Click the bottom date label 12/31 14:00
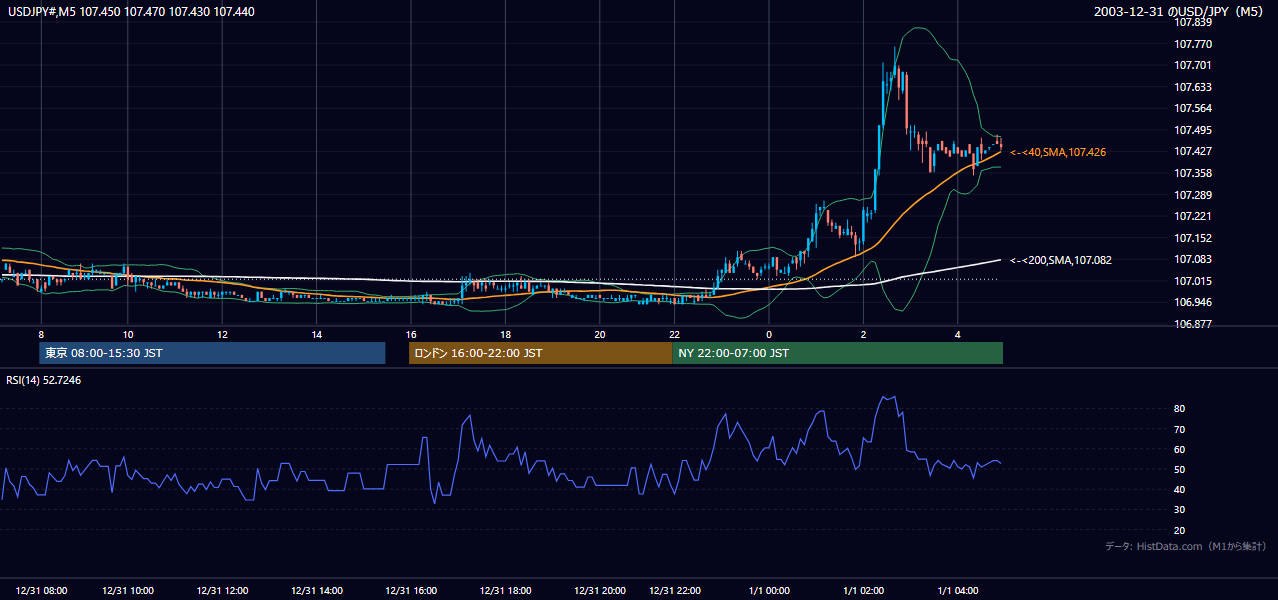 click(317, 591)
